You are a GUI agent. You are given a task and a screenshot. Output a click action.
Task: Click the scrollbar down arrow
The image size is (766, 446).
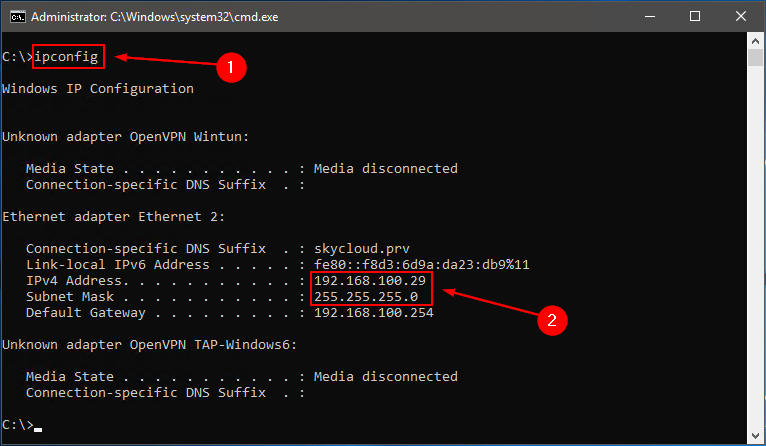click(x=755, y=435)
